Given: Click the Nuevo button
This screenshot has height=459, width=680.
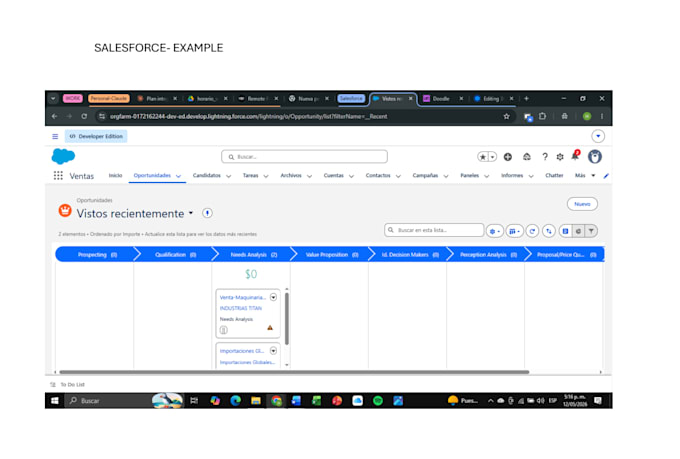Looking at the screenshot, I should (582, 204).
